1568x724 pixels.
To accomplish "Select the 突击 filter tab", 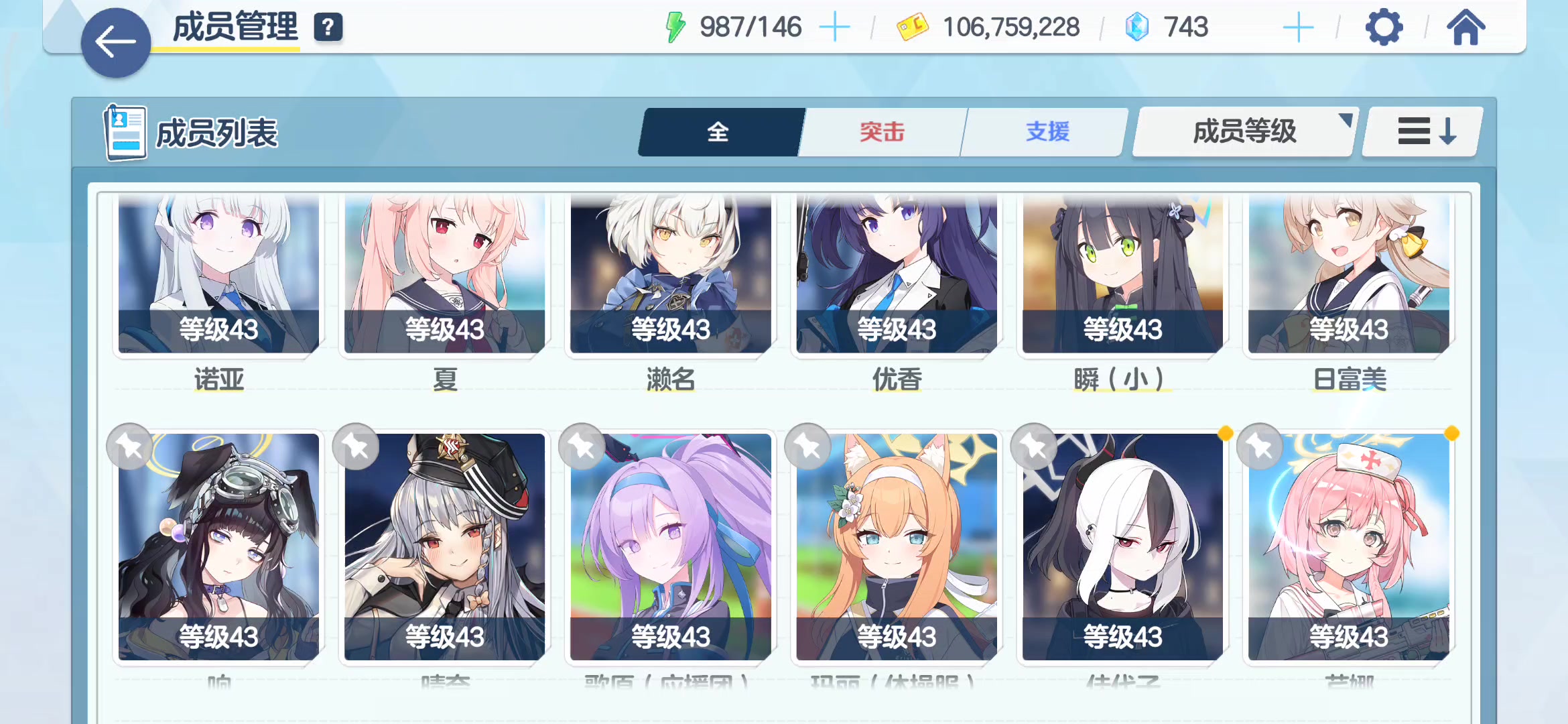I will (882, 132).
